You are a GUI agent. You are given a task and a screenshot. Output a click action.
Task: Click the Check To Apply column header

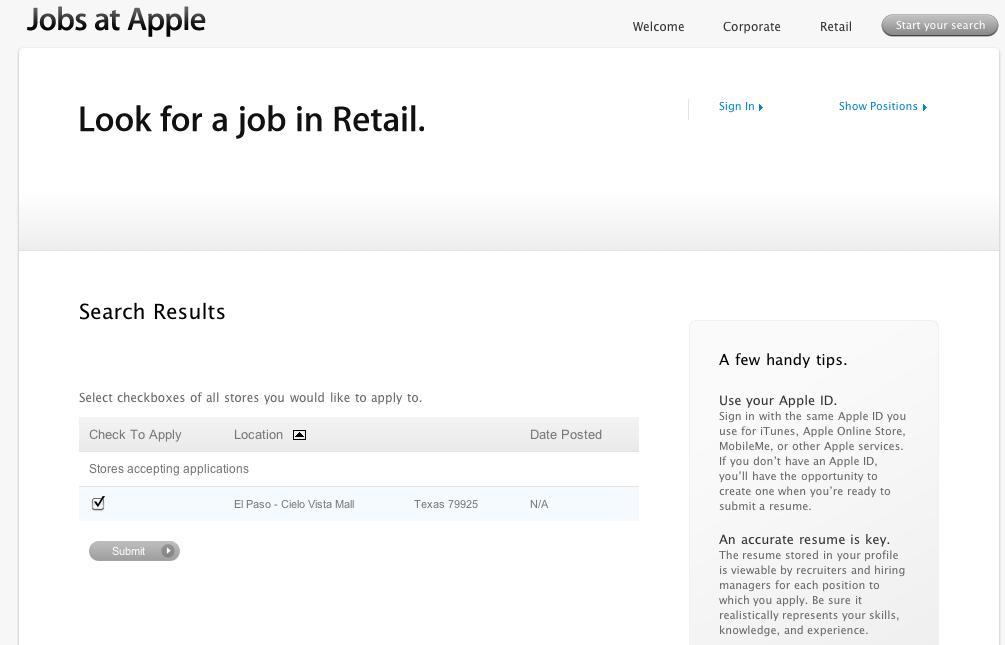[x=135, y=435]
